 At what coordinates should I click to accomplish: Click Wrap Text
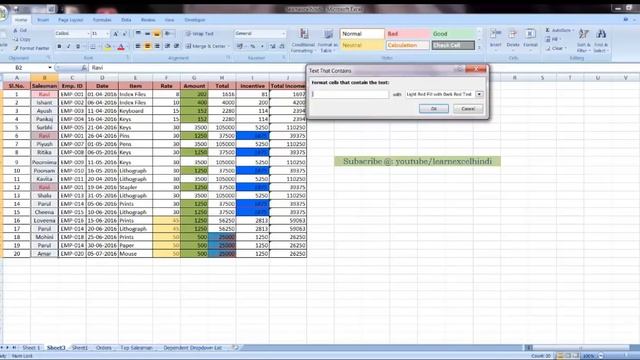(x=200, y=34)
